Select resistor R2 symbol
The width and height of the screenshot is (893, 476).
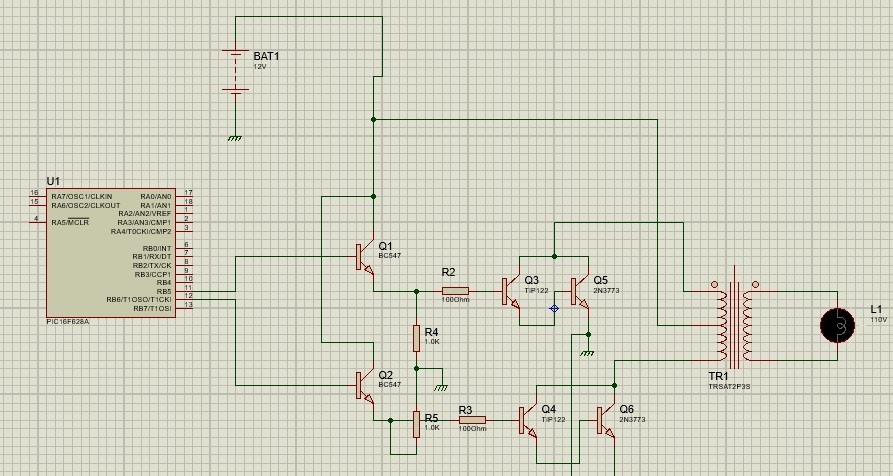(456, 292)
